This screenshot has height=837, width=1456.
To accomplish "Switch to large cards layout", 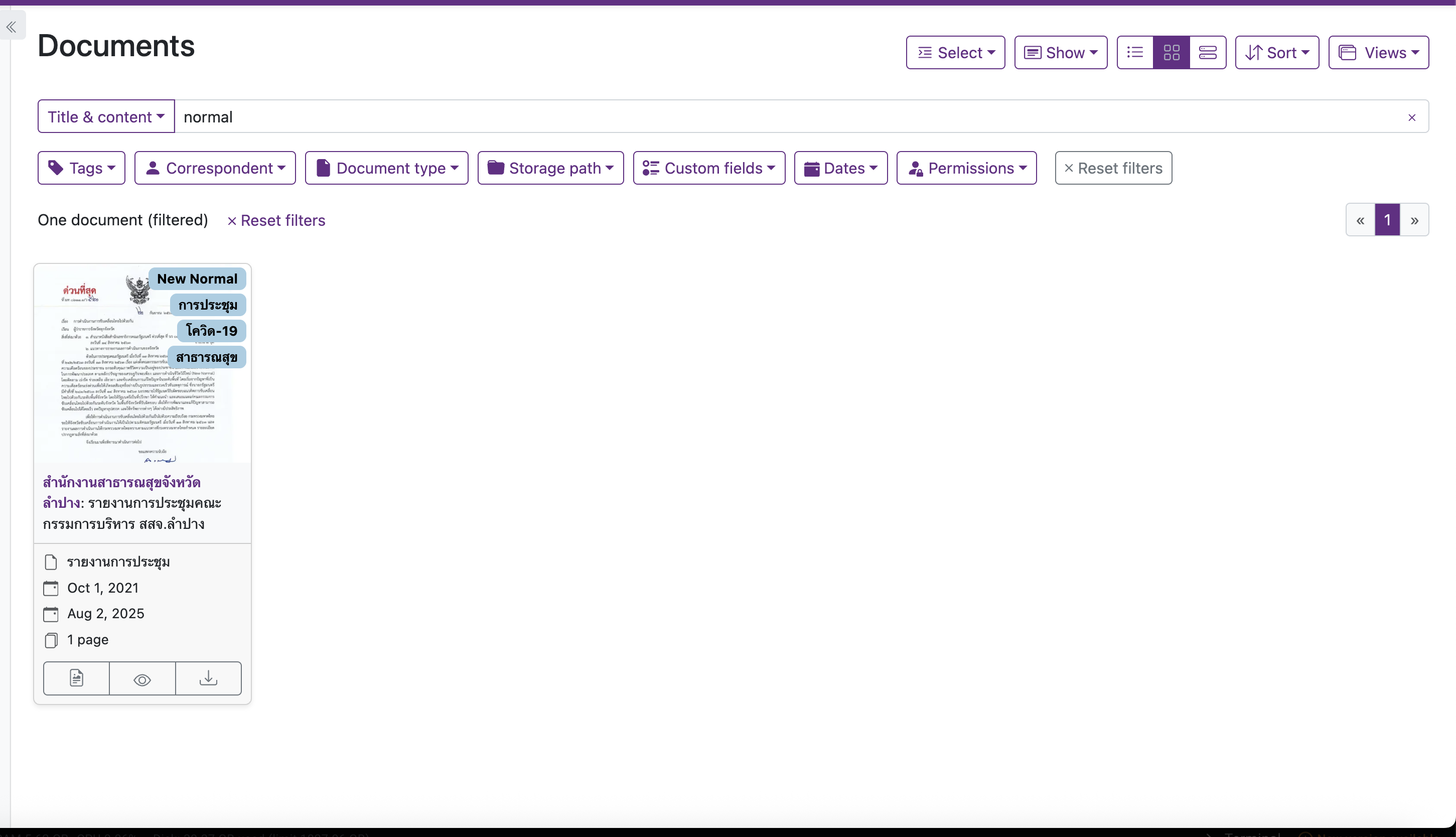I will pos(1208,52).
